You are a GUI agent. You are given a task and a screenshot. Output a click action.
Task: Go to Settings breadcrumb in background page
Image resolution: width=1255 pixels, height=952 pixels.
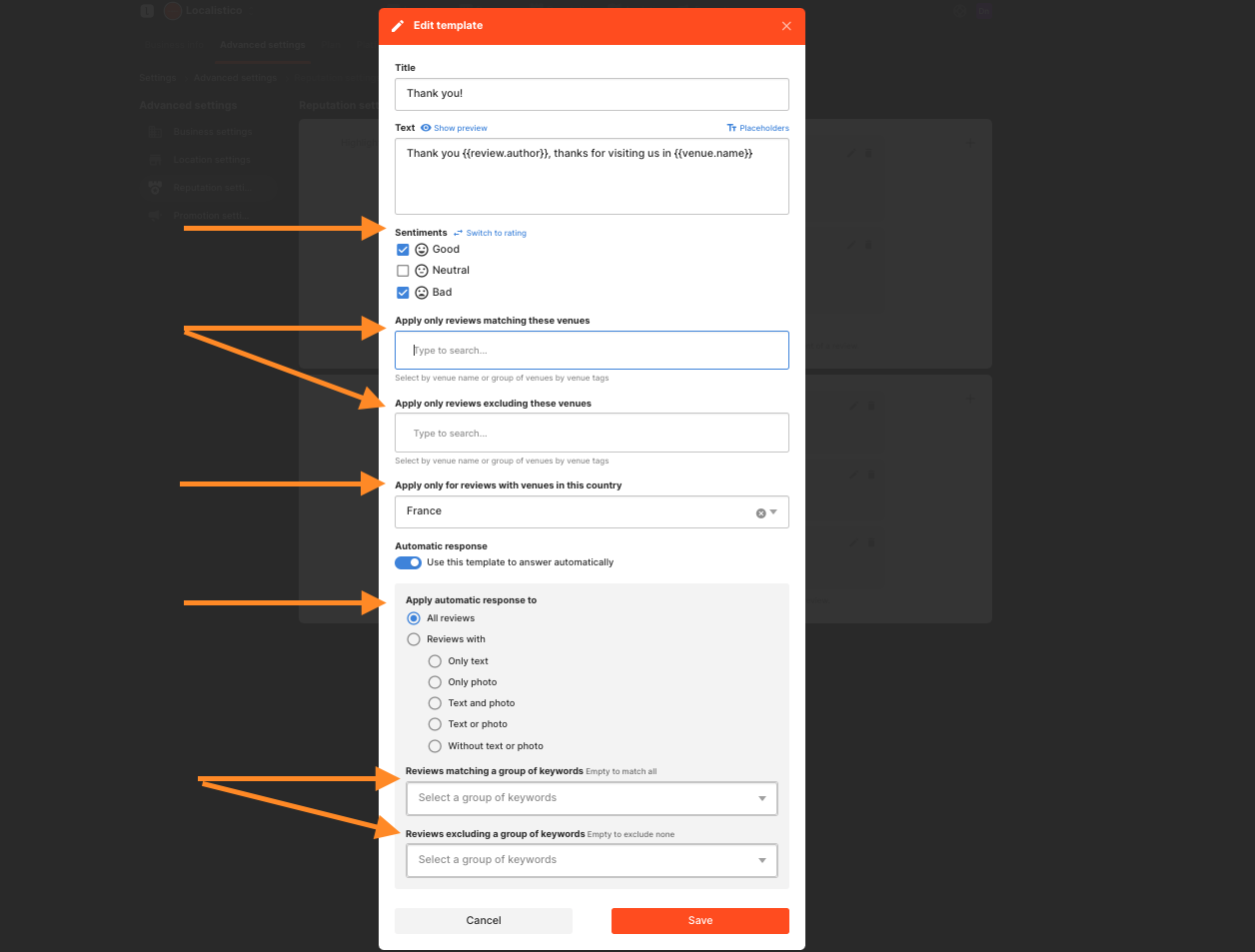(x=157, y=78)
